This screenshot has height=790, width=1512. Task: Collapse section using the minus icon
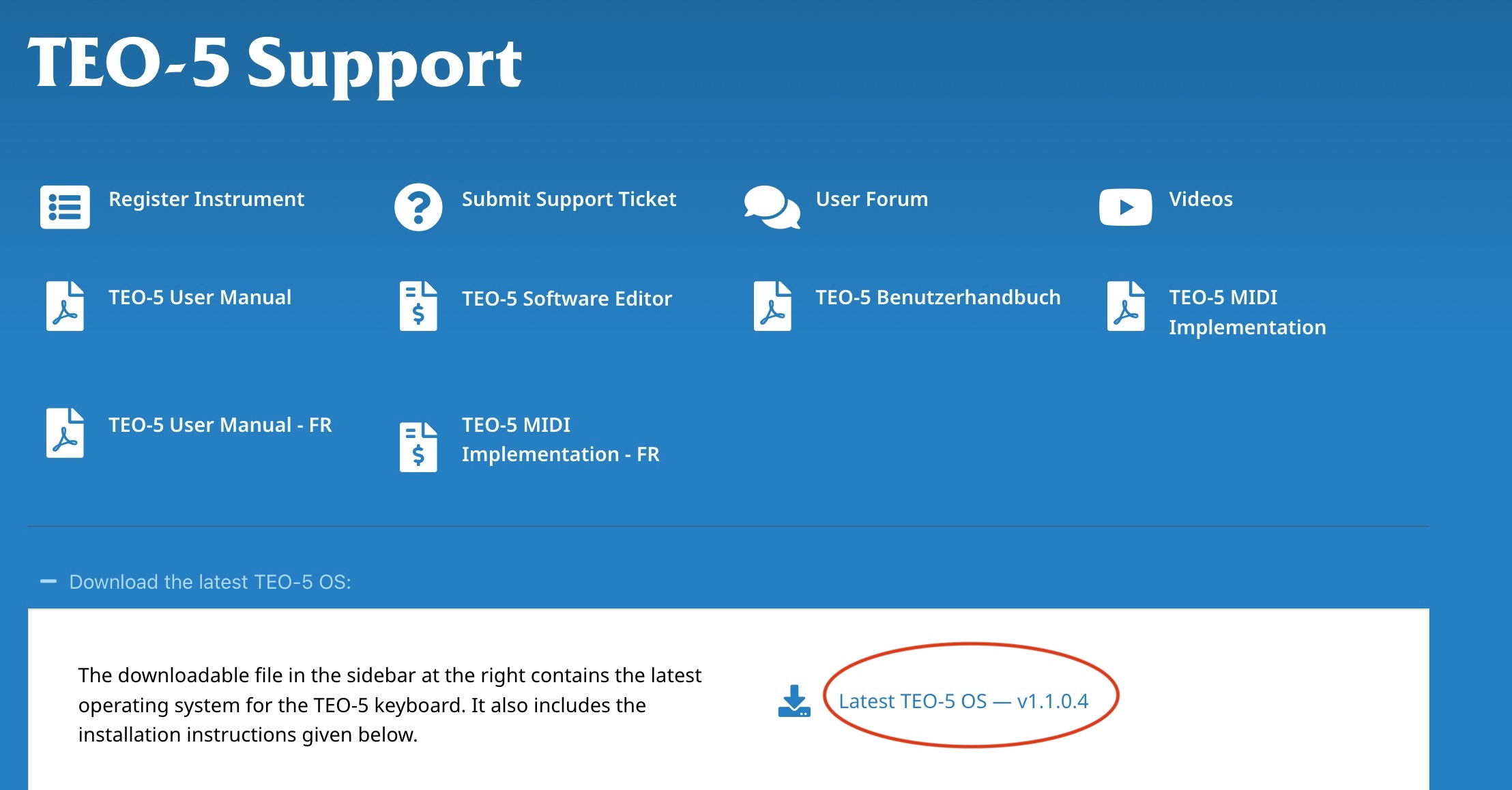tap(48, 582)
